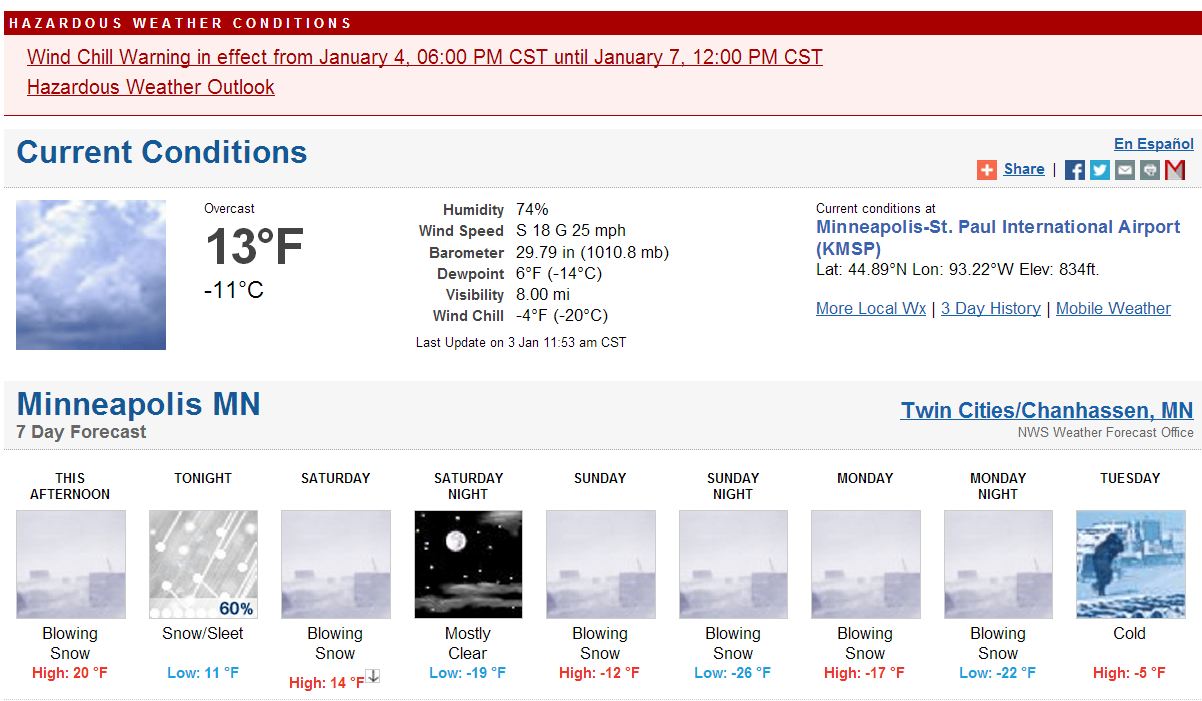1202x701 pixels.
Task: Click the Share text link
Action: click(1024, 169)
